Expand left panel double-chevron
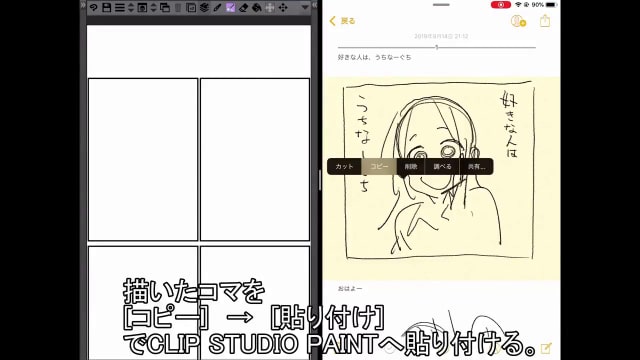This screenshot has width=640, height=360. point(83,5)
